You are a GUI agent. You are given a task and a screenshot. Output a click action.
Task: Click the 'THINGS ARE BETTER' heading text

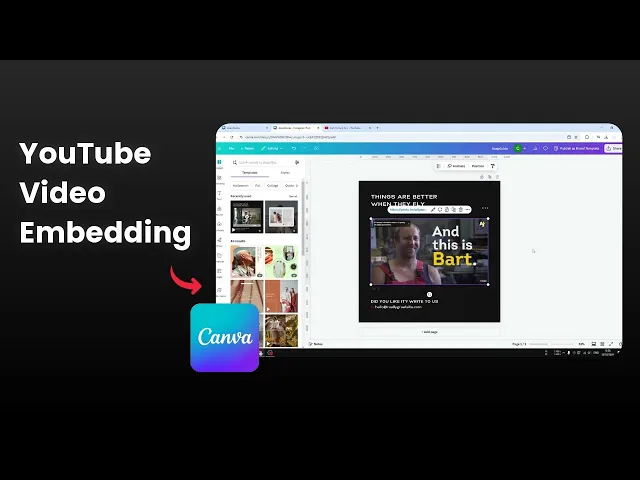coord(404,197)
